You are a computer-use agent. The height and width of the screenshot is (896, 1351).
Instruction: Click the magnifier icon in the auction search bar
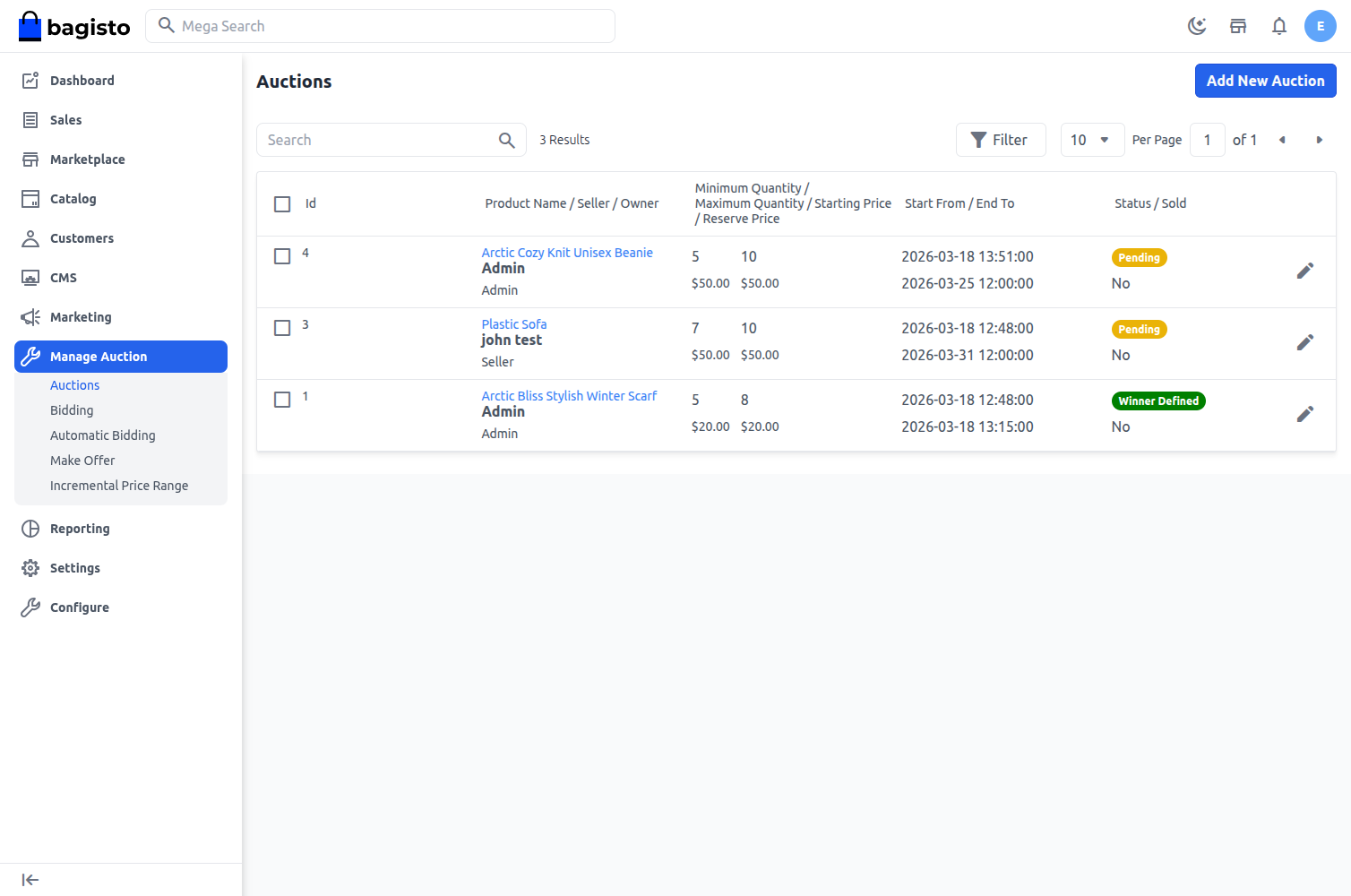pos(505,140)
